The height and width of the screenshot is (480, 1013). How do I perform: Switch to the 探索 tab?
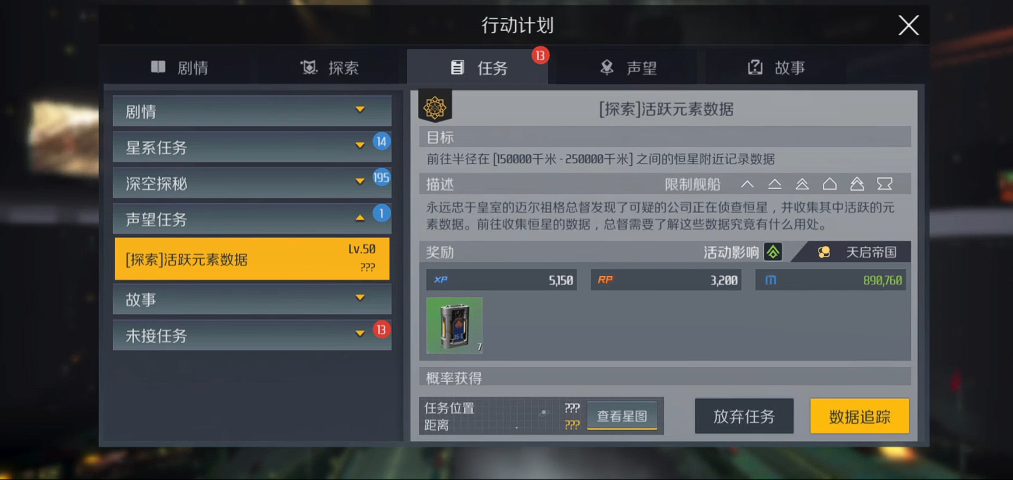[329, 68]
